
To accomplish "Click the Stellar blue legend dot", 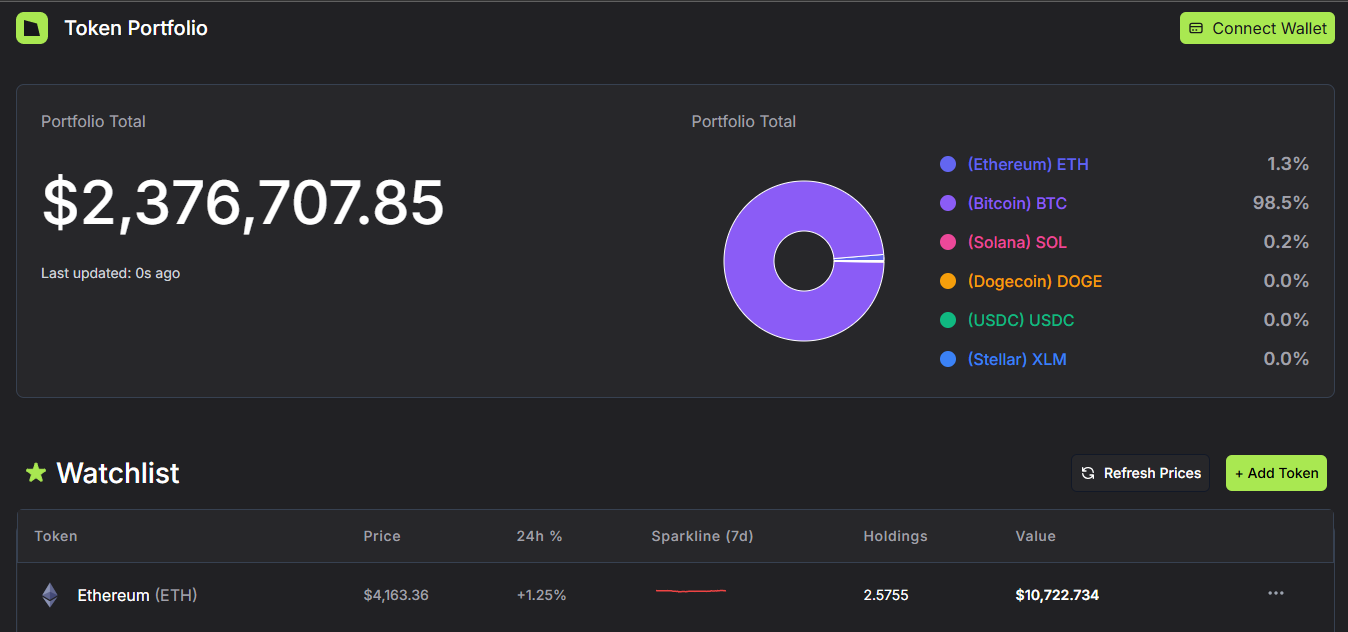I will click(x=948, y=359).
